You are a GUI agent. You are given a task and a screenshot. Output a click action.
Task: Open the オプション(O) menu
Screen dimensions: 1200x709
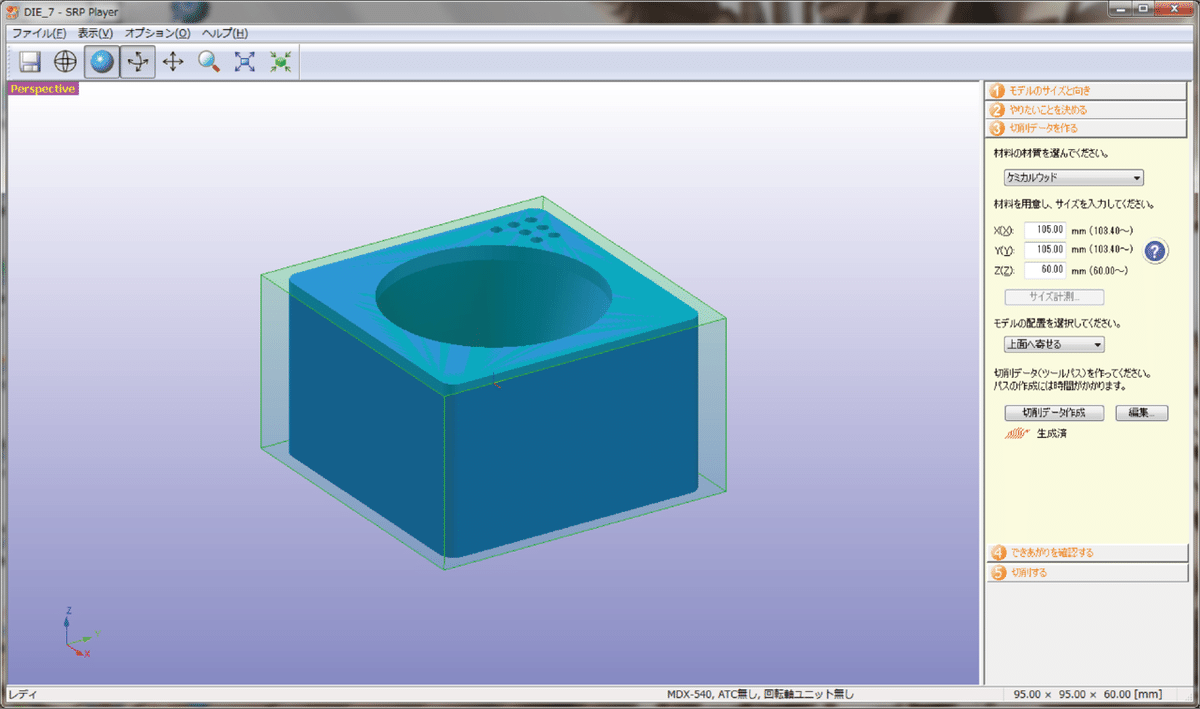point(157,33)
